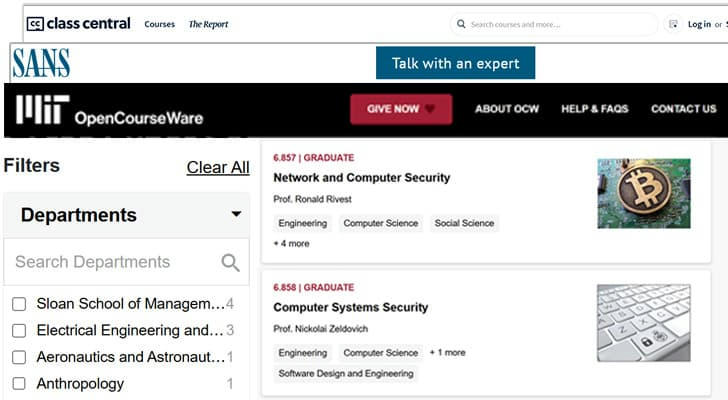Viewport: 728px width, 400px height.
Task: Collapse the Departments filter section arrow
Action: click(x=236, y=214)
